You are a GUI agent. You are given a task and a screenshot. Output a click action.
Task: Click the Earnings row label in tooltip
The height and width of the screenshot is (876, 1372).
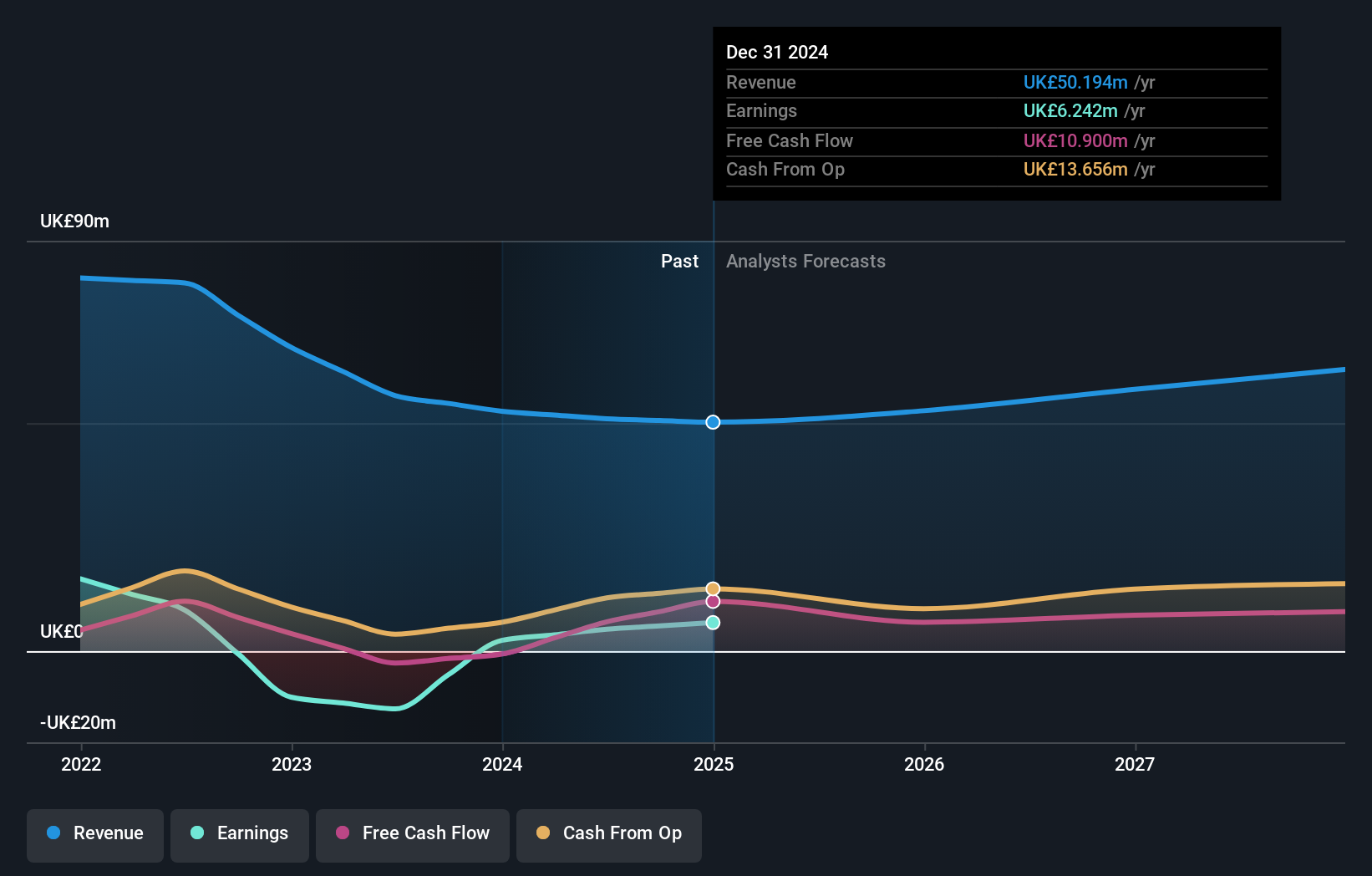pyautogui.click(x=761, y=111)
